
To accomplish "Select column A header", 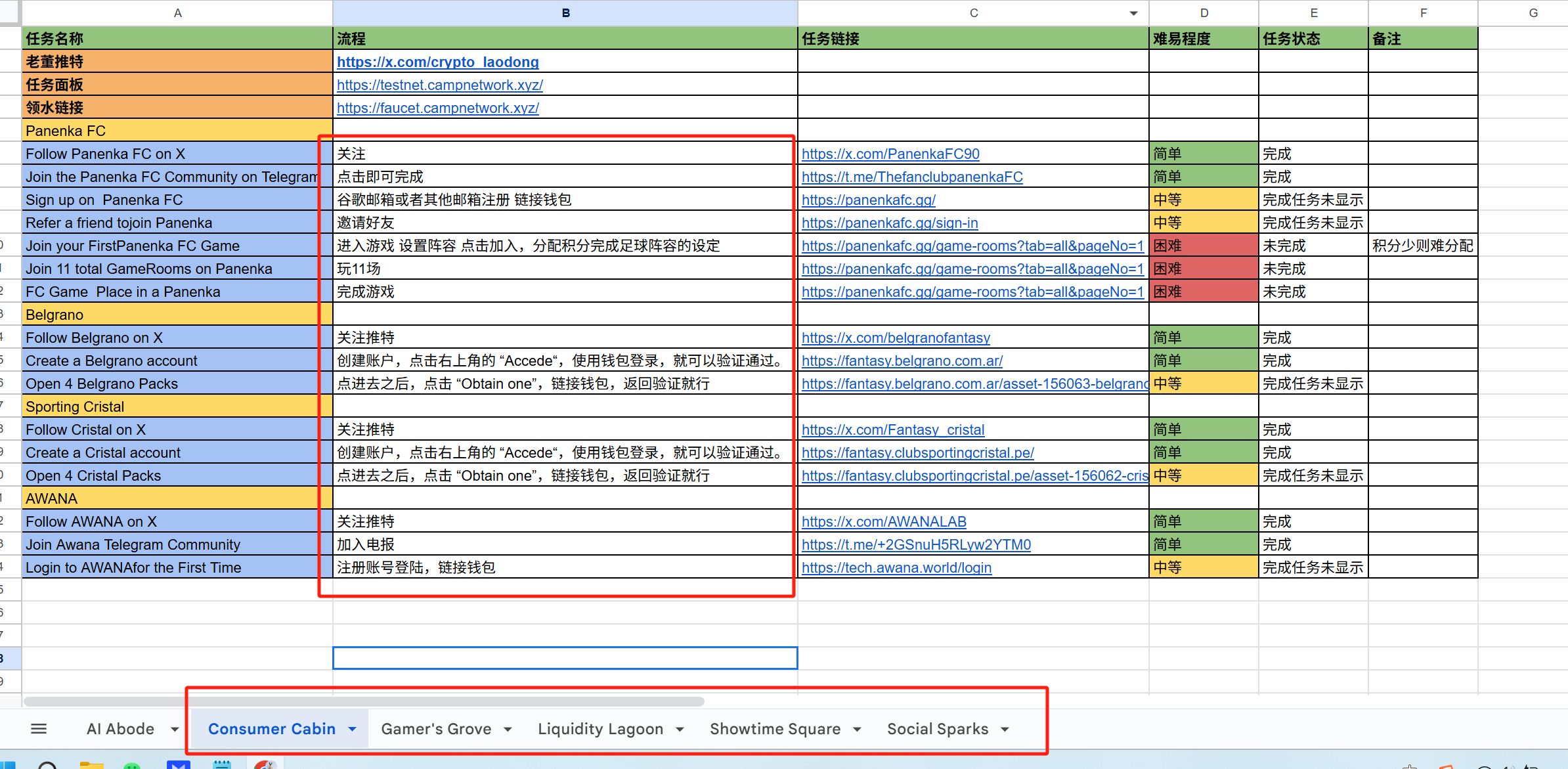I will click(x=177, y=13).
